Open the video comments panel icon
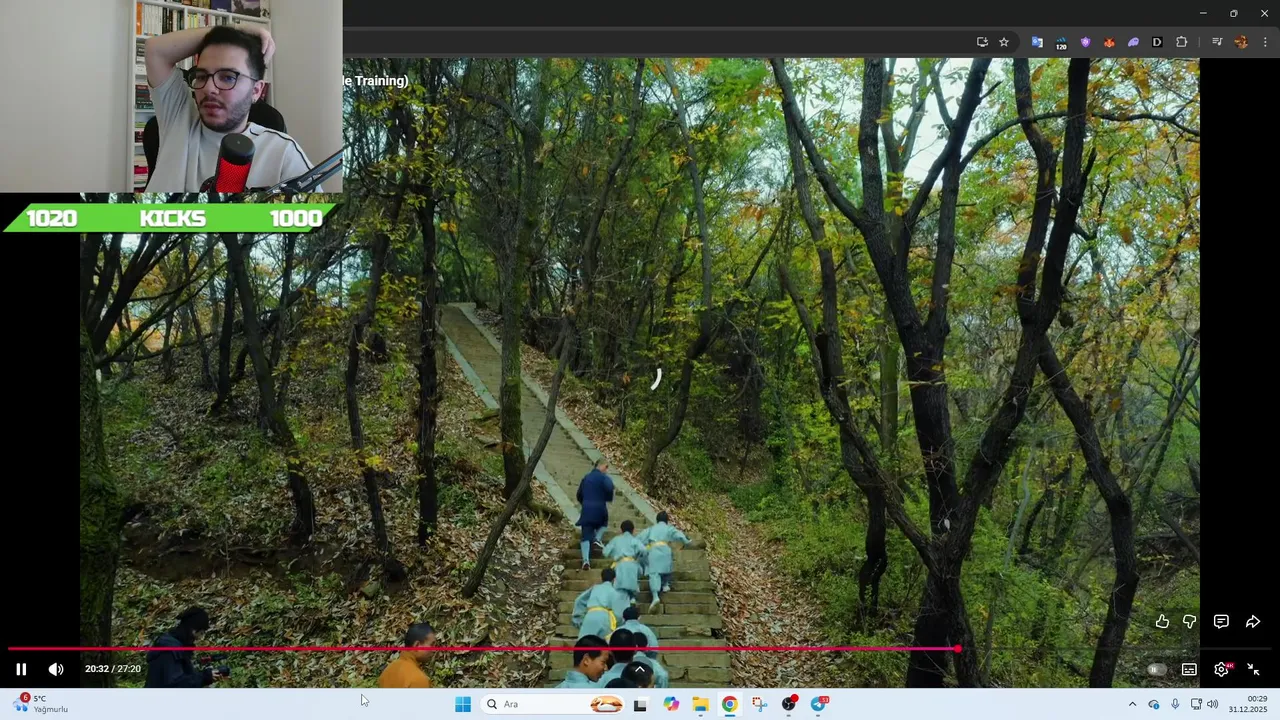This screenshot has height=720, width=1280. pyautogui.click(x=1221, y=621)
